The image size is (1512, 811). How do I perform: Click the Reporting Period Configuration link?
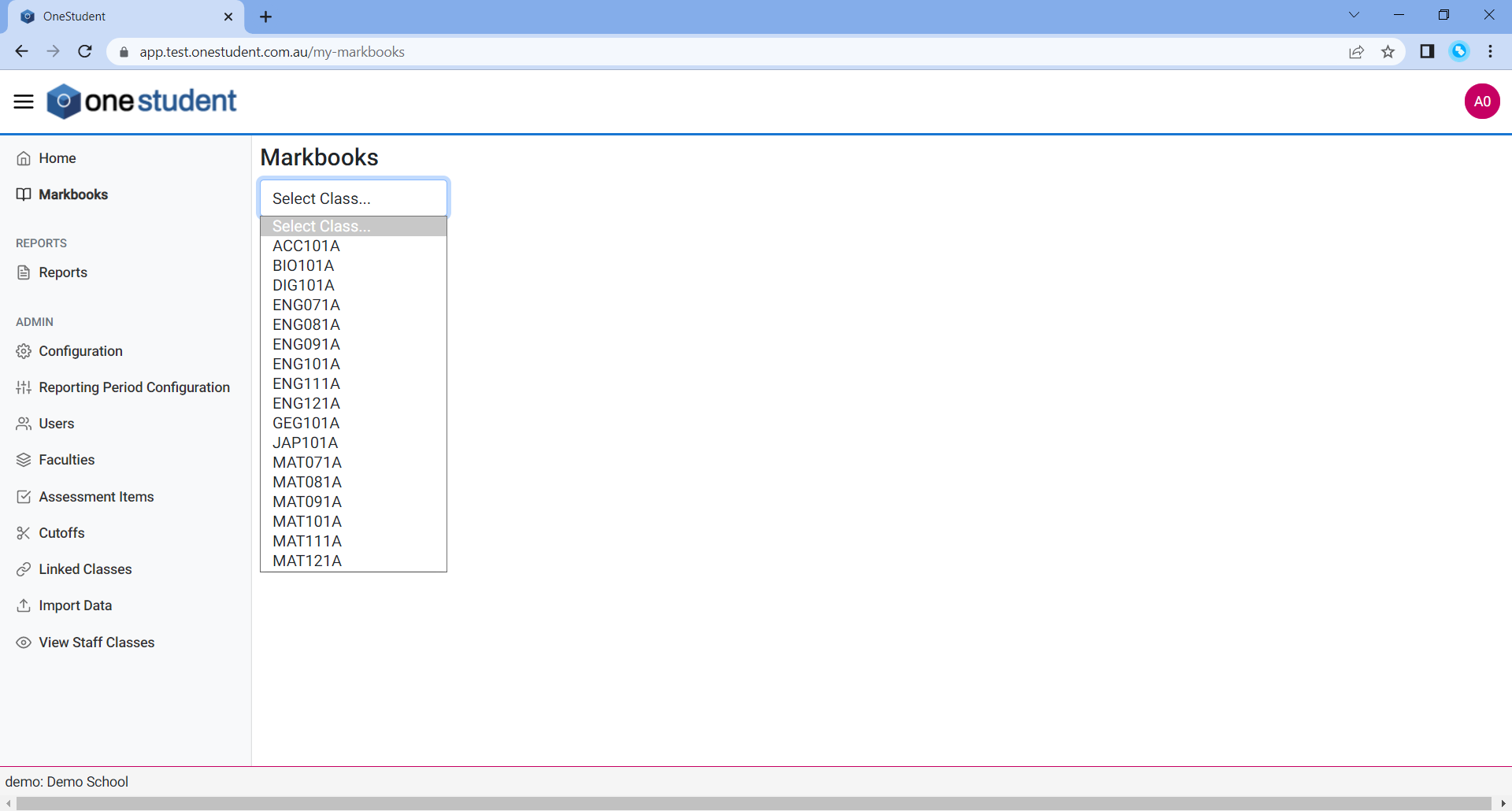(x=134, y=387)
